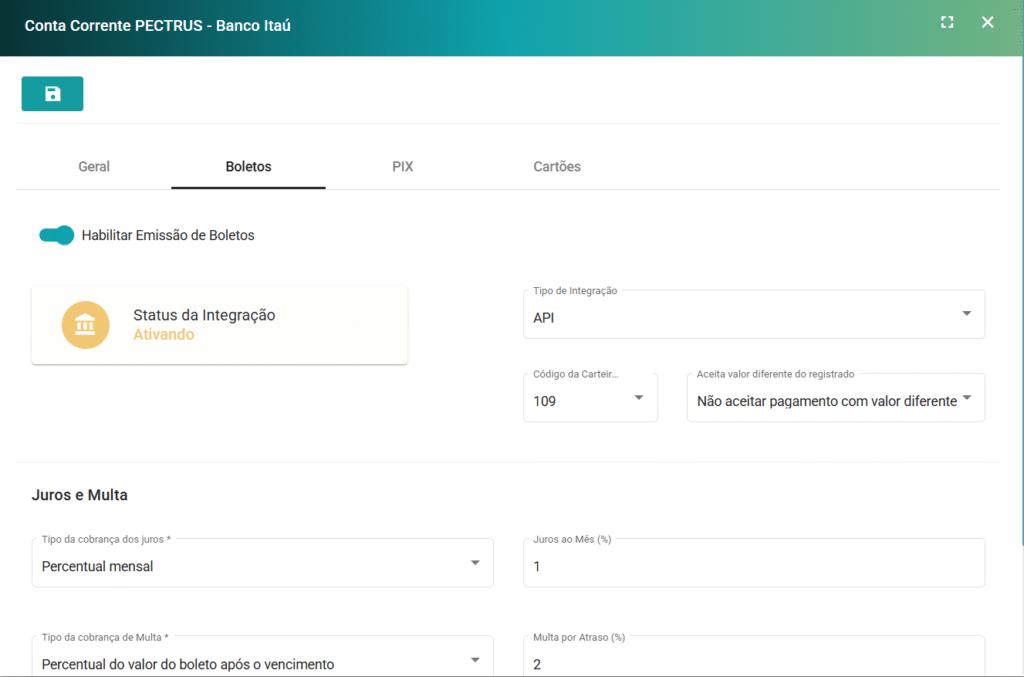Click the fullscreen expand icon in header
The height and width of the screenshot is (677, 1024).
(x=947, y=22)
